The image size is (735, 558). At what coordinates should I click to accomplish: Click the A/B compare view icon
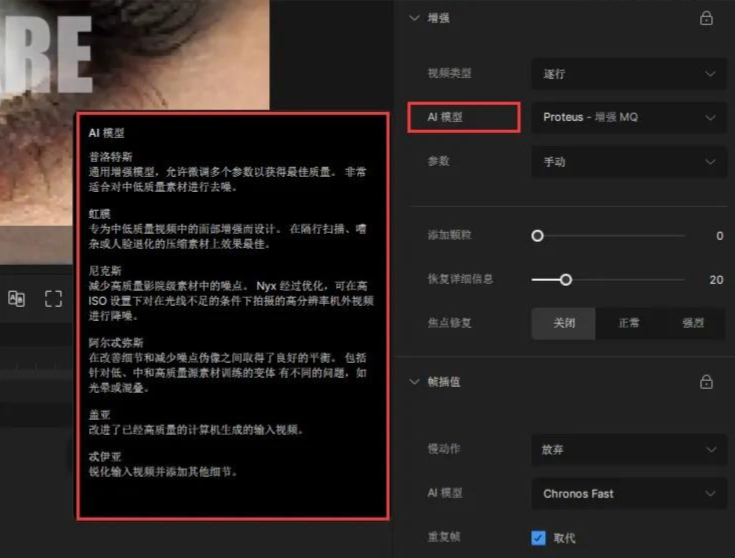pyautogui.click(x=17, y=298)
